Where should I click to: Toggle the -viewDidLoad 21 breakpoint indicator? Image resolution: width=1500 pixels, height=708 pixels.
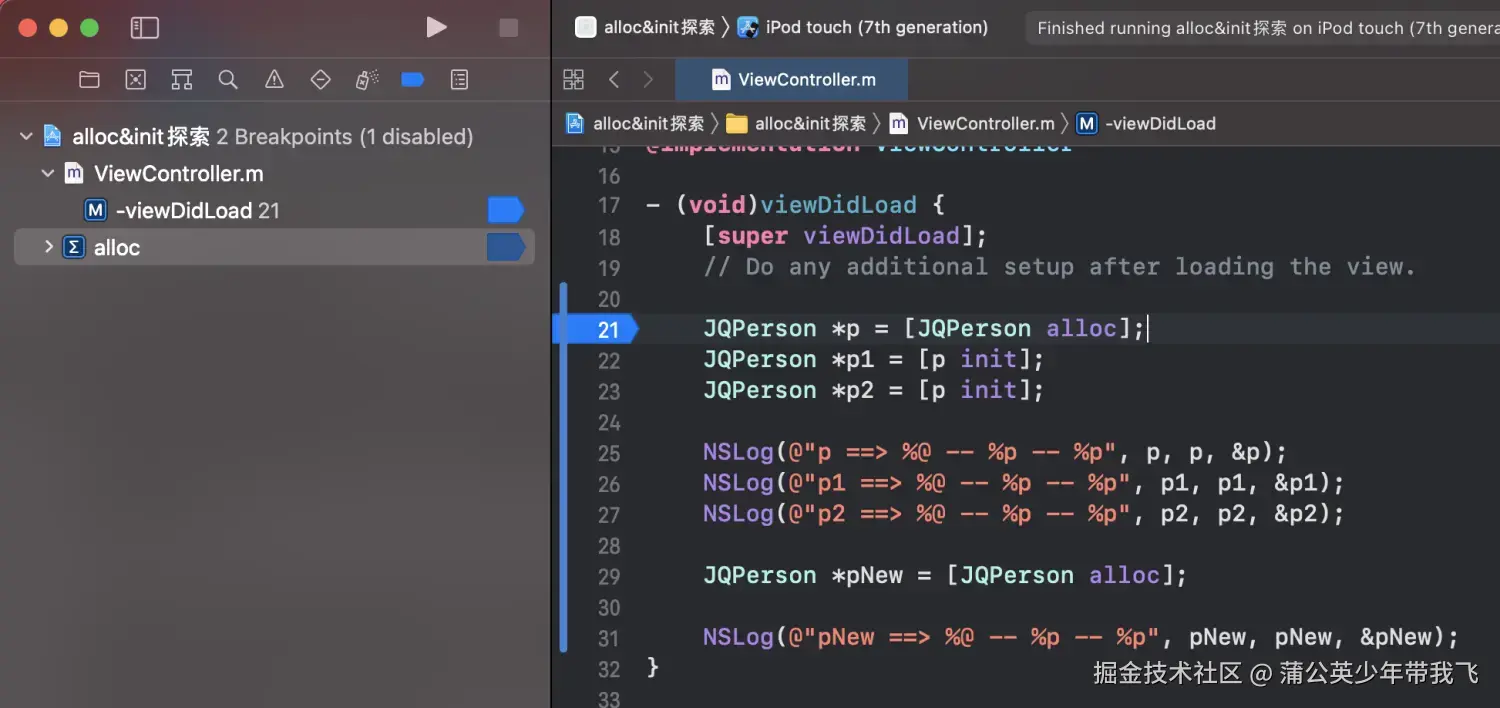505,210
